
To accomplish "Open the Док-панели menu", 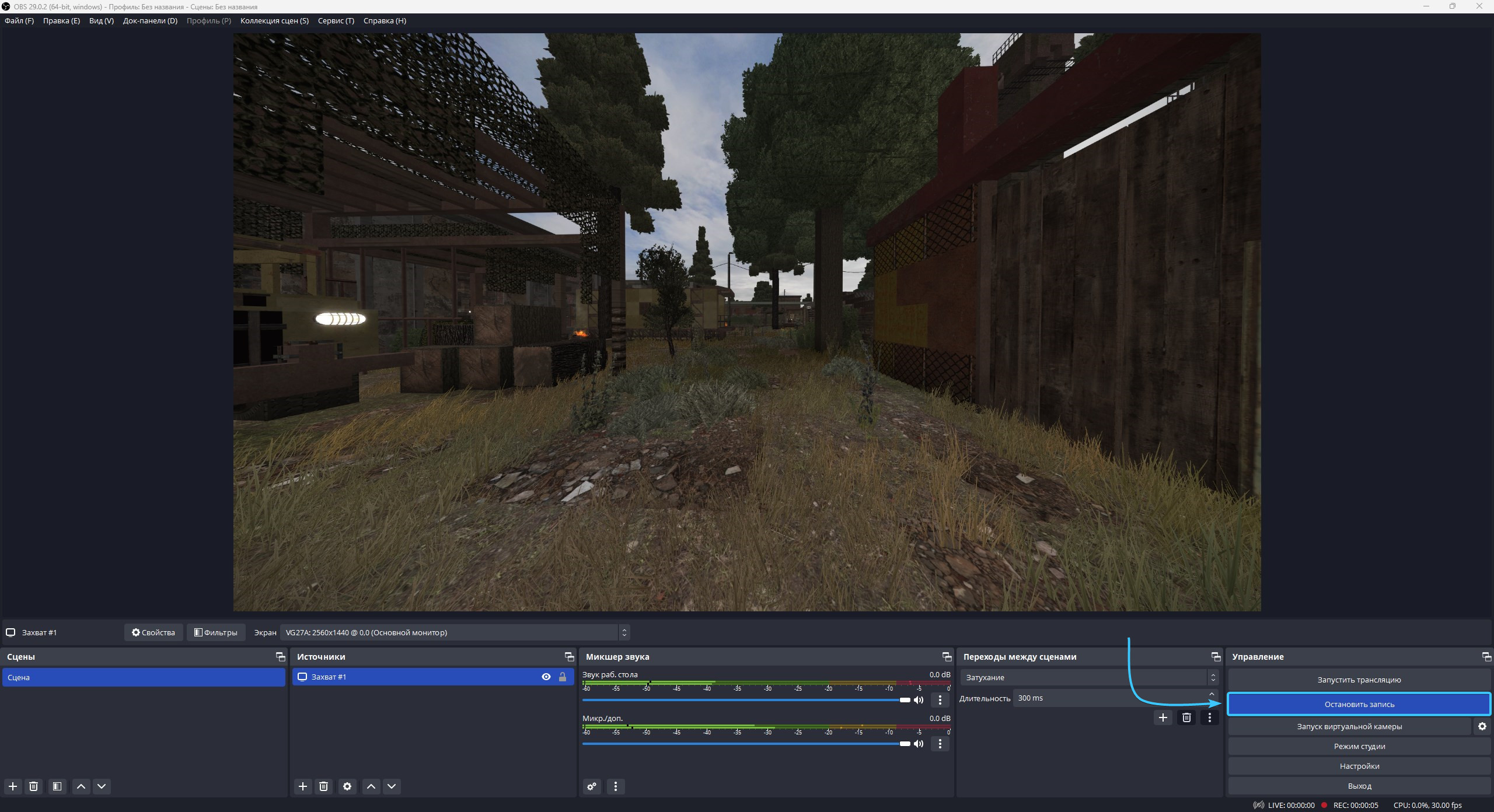I will click(150, 20).
